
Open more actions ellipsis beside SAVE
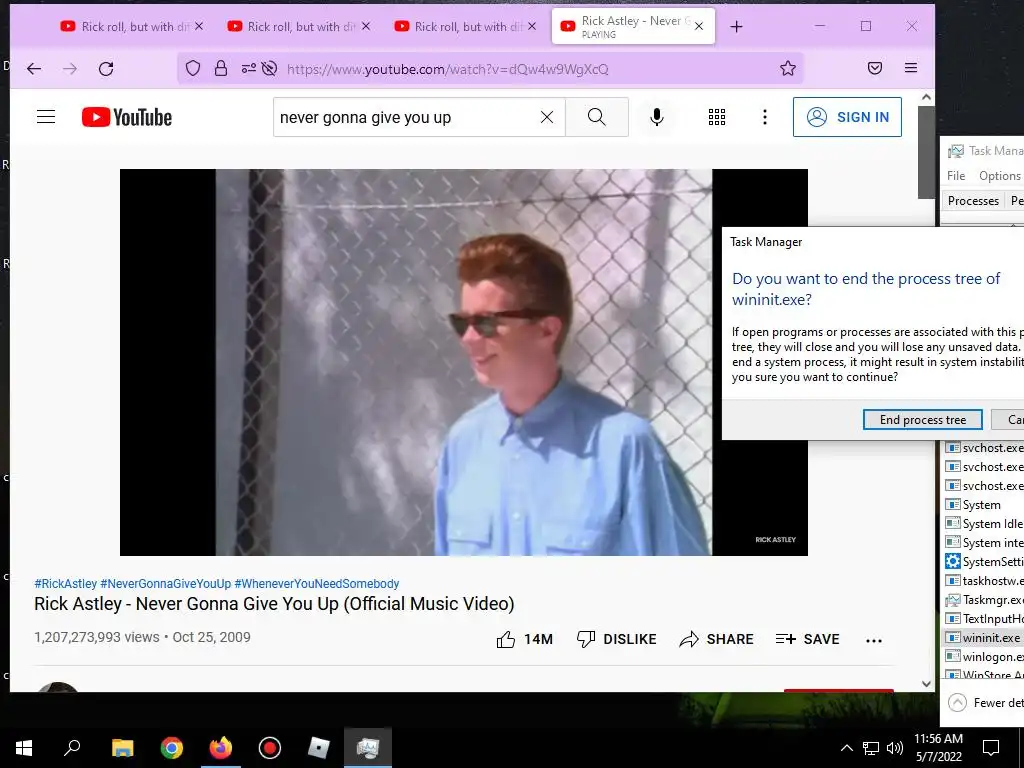pos(874,641)
